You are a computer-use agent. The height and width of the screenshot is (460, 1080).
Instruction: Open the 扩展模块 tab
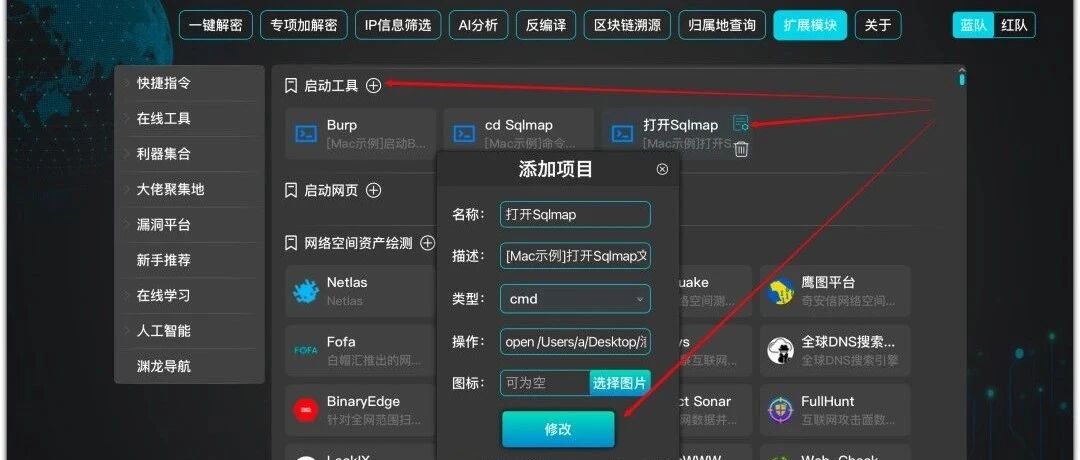click(810, 25)
